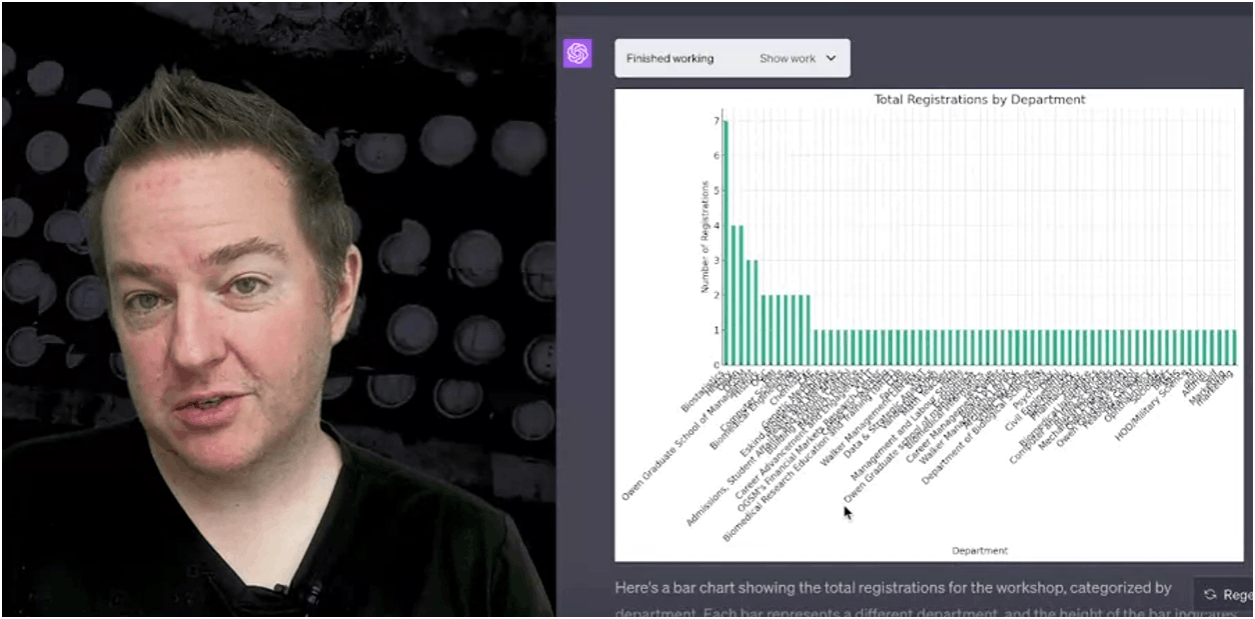Click the response line starting Here's a bar chart

(893, 588)
